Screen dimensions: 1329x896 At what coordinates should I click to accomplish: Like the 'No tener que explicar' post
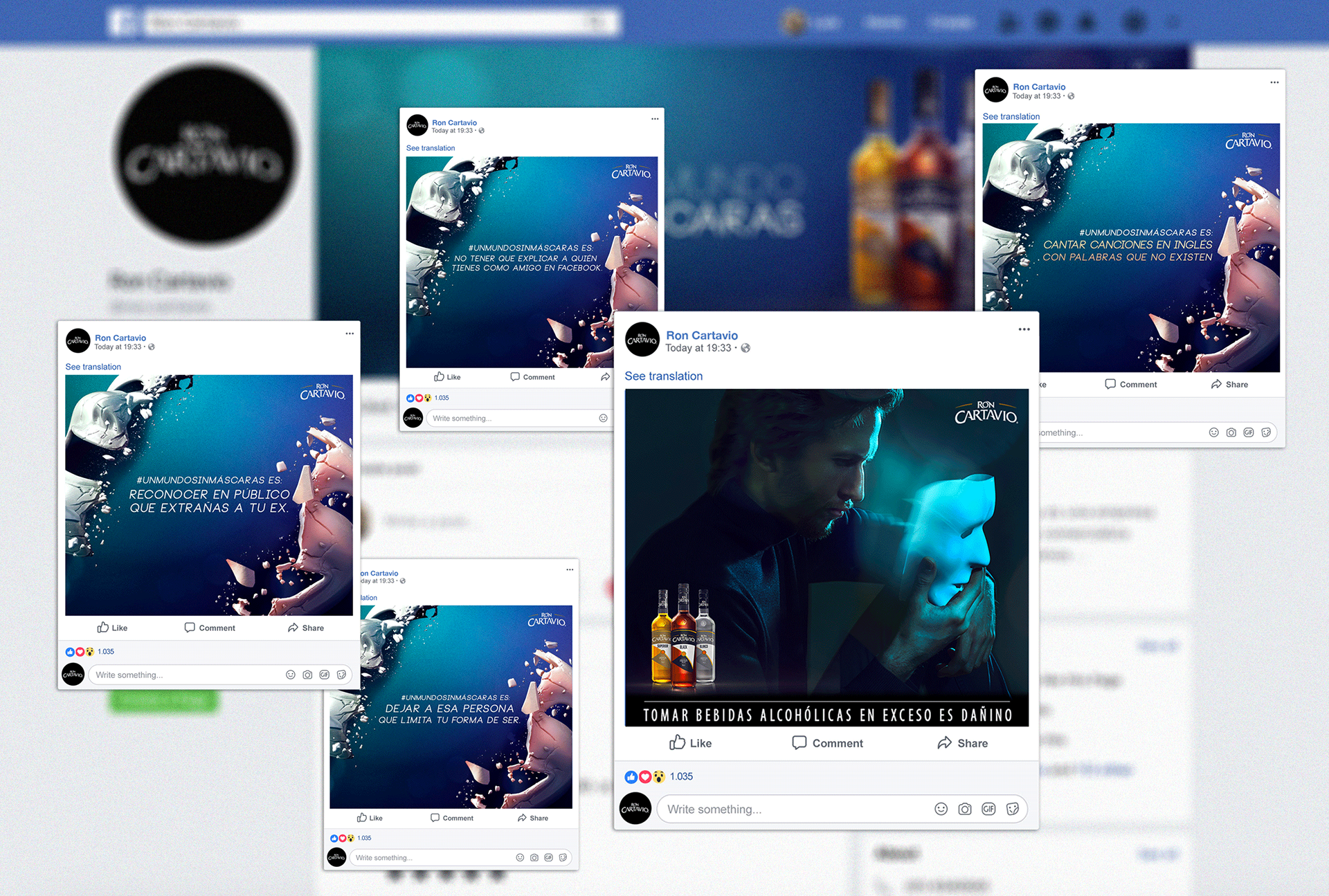click(x=447, y=377)
